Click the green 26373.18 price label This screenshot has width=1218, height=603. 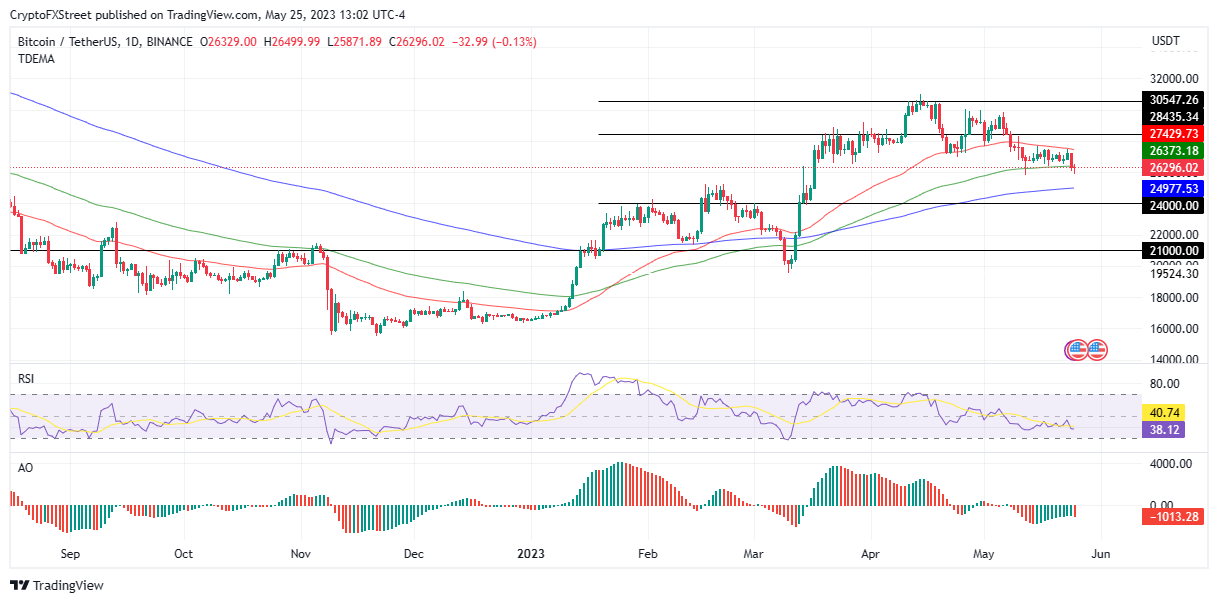[1173, 150]
